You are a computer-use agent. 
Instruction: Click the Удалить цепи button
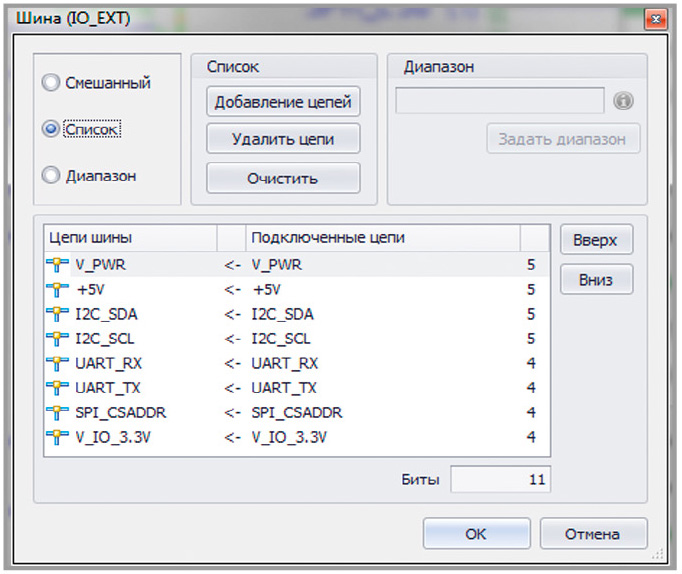(x=283, y=139)
